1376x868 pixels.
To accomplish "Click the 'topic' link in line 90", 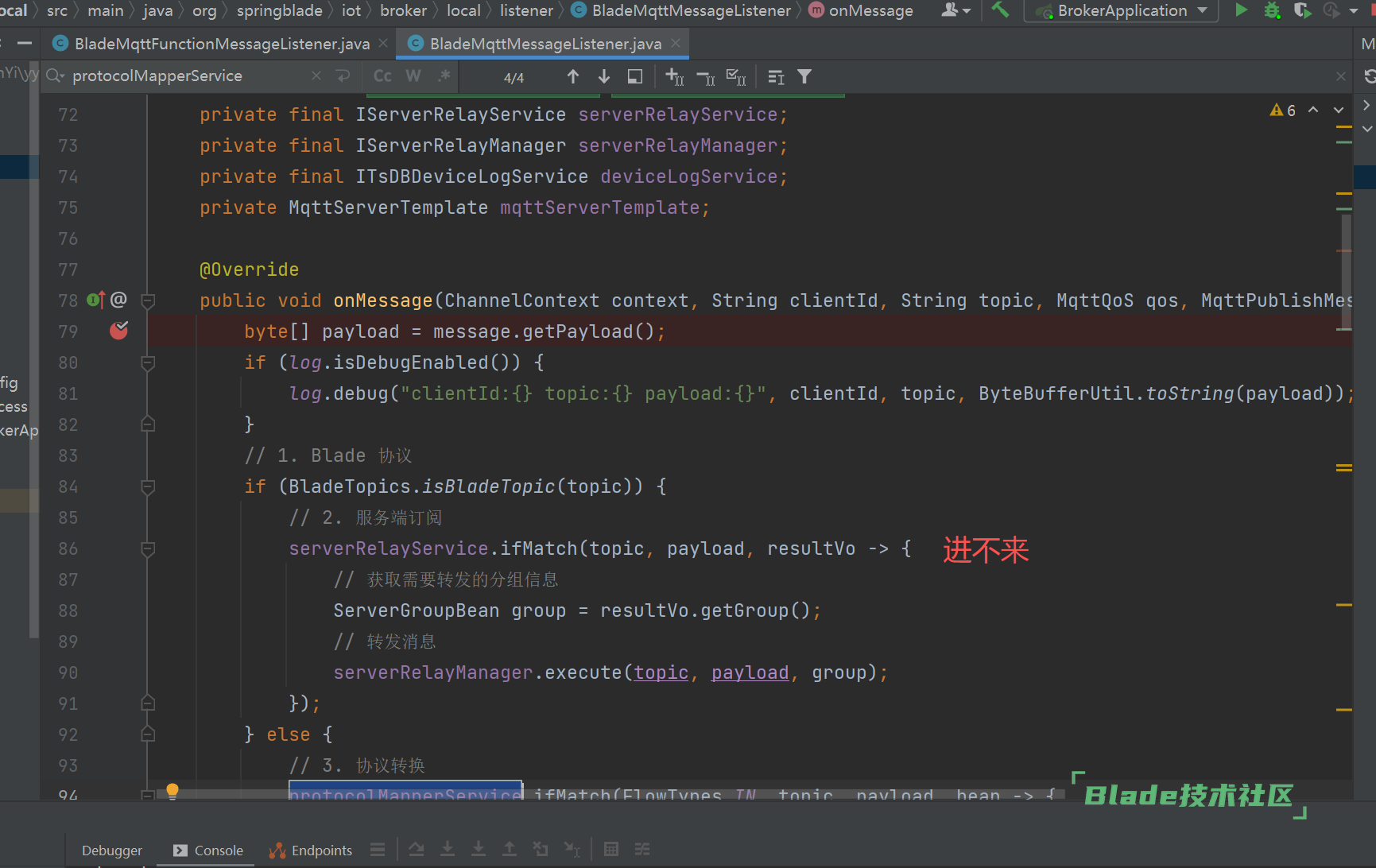I will [x=661, y=672].
